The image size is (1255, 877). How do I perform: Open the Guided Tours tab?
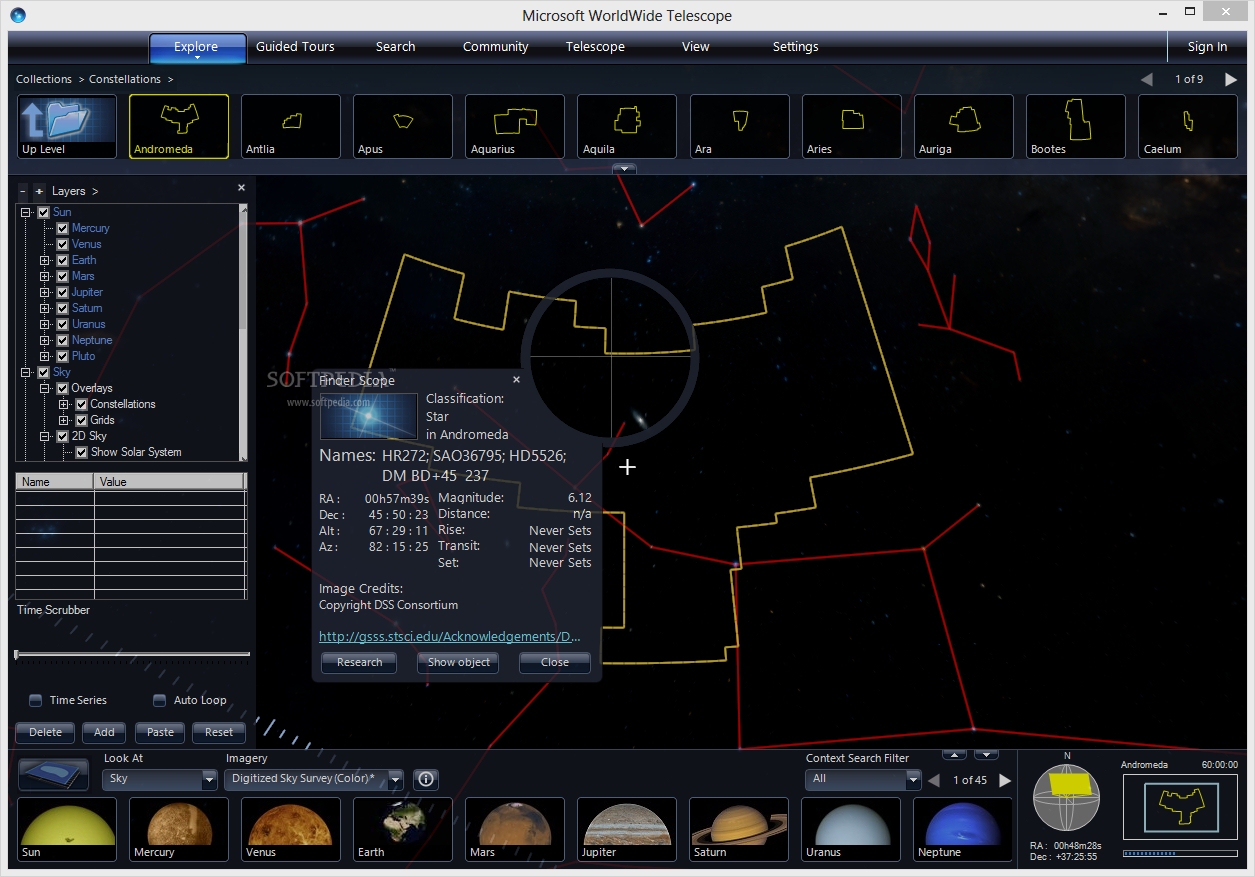295,47
